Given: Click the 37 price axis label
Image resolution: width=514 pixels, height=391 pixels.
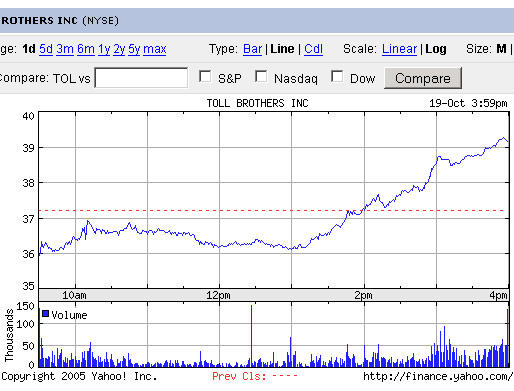Looking at the screenshot, I should click(28, 219).
